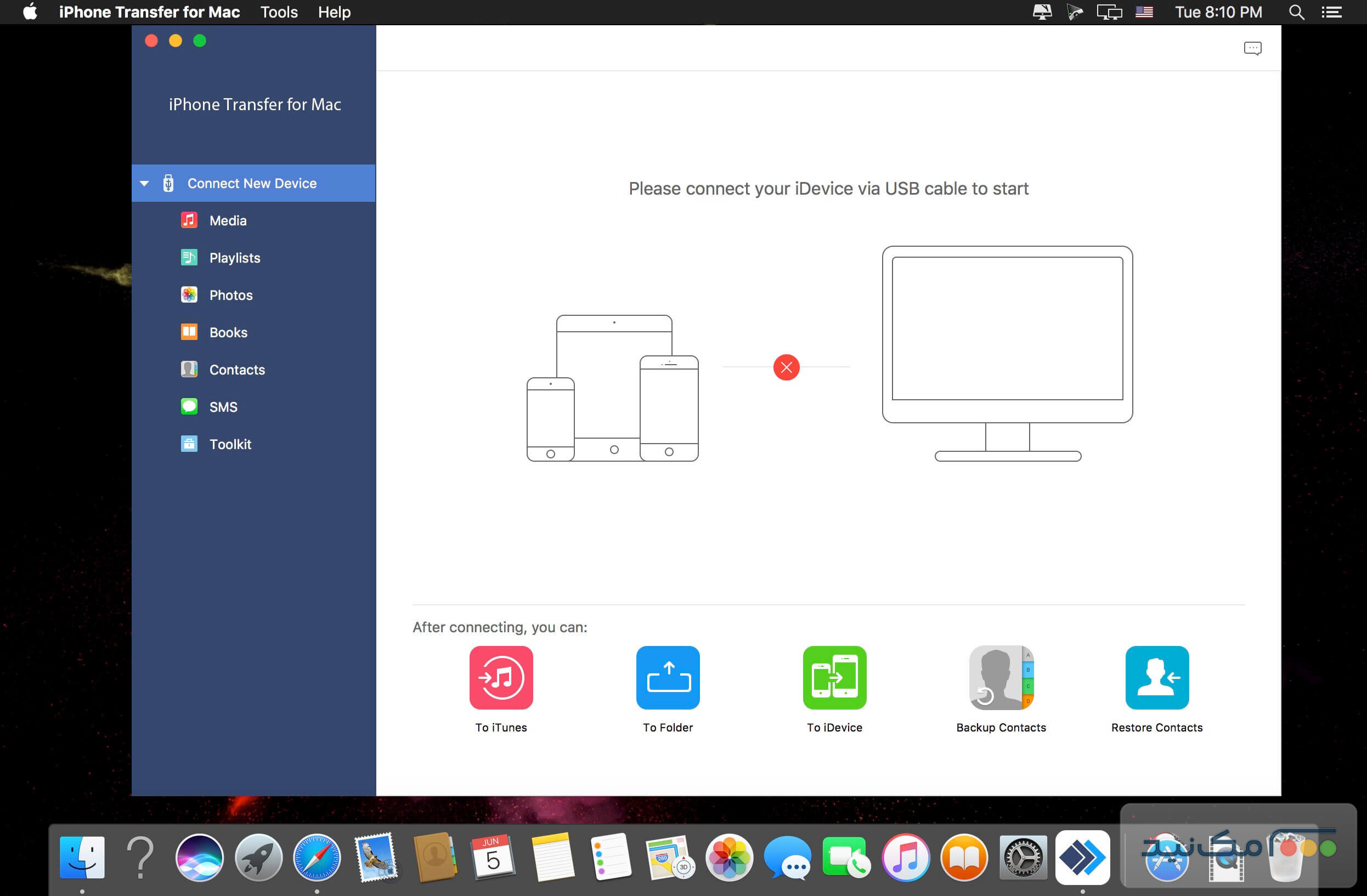
Task: Select the To iDevice icon
Action: click(x=834, y=677)
